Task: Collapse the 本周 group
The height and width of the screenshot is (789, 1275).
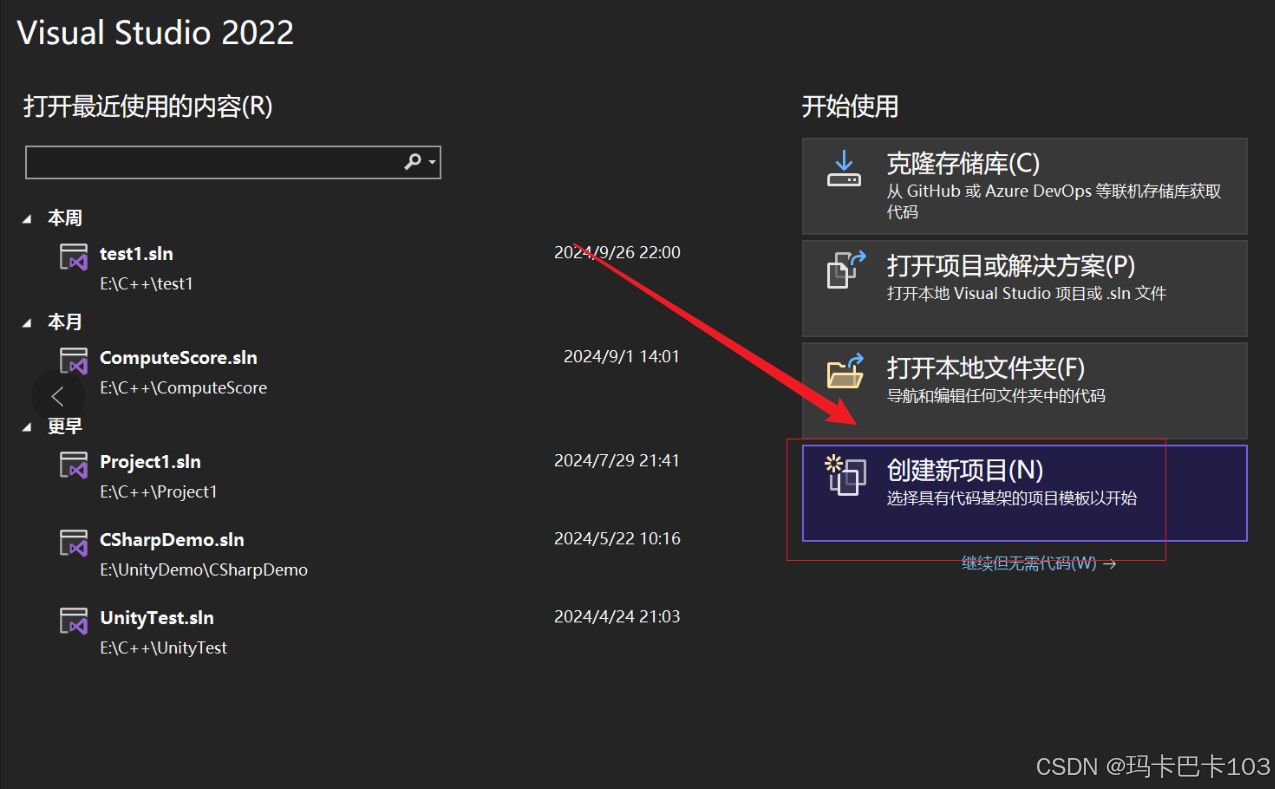Action: click(x=27, y=218)
